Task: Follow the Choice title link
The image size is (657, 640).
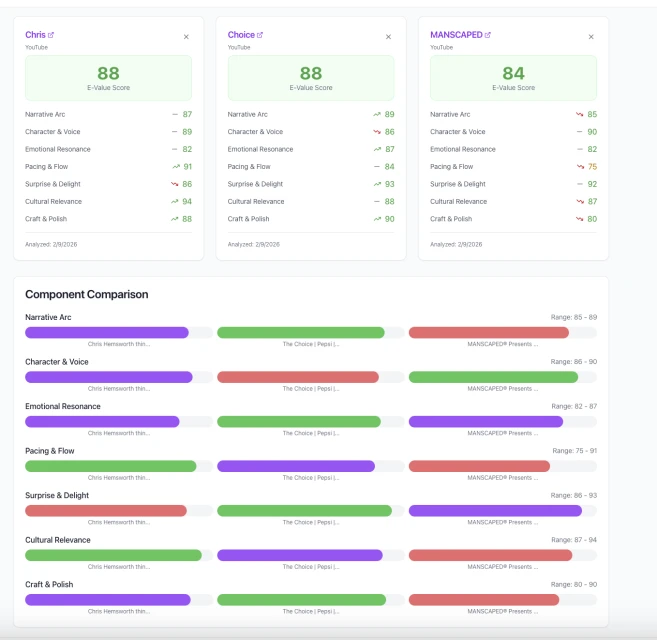Action: pyautogui.click(x=241, y=35)
